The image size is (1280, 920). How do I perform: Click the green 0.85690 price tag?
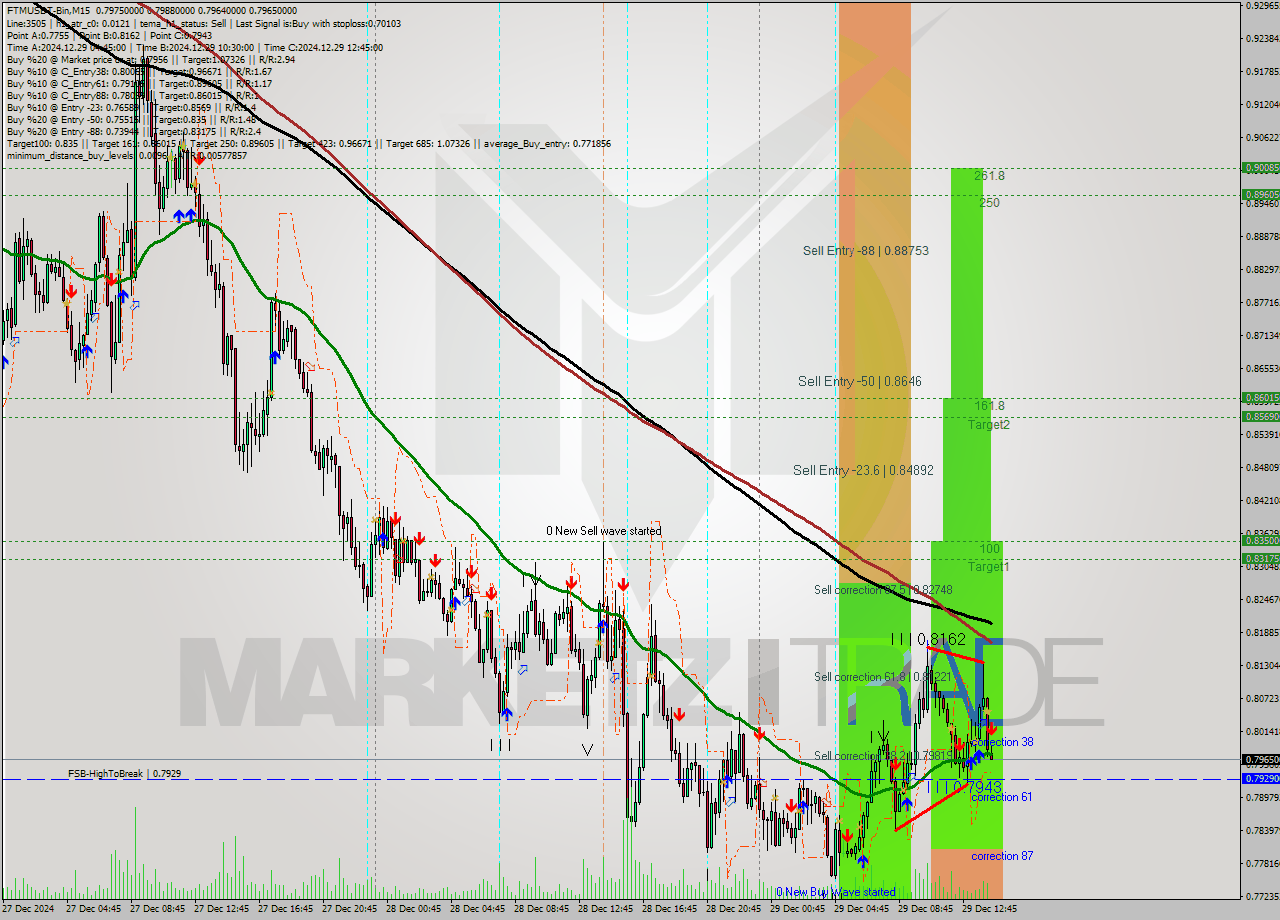pyautogui.click(x=1260, y=416)
